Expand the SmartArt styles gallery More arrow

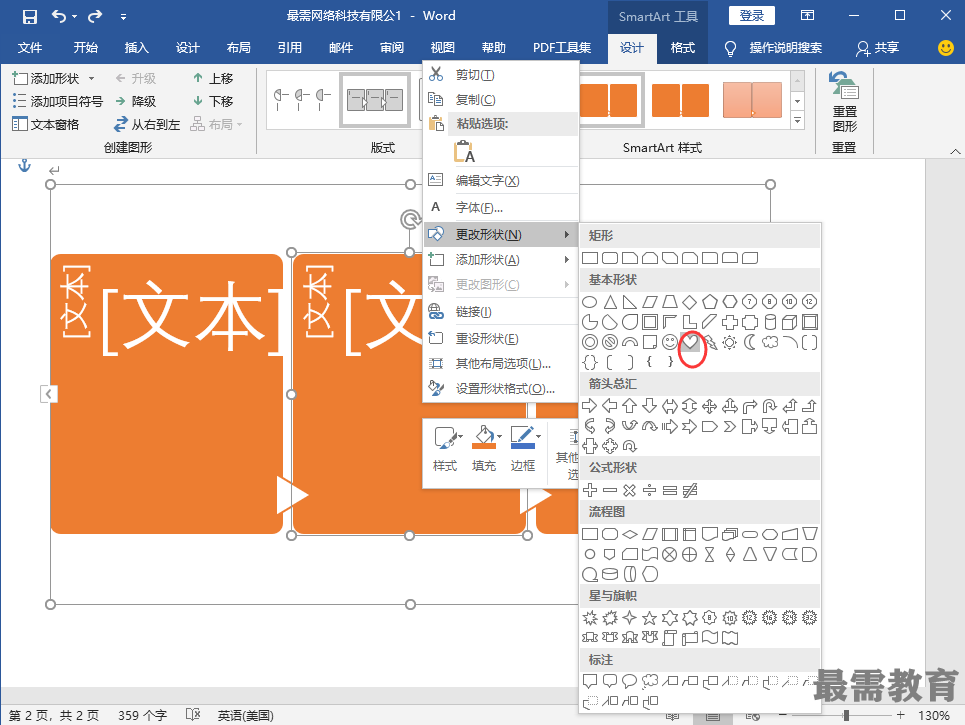pyautogui.click(x=798, y=121)
